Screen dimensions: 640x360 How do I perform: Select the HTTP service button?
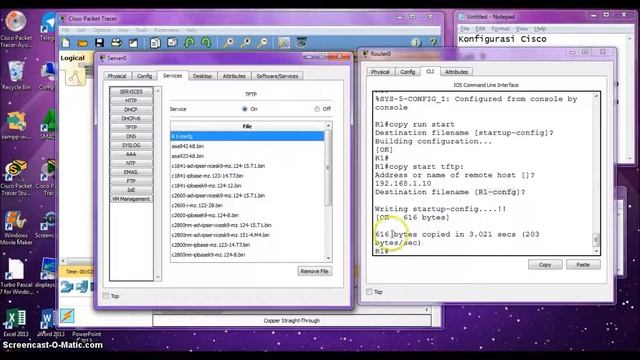tap(131, 100)
